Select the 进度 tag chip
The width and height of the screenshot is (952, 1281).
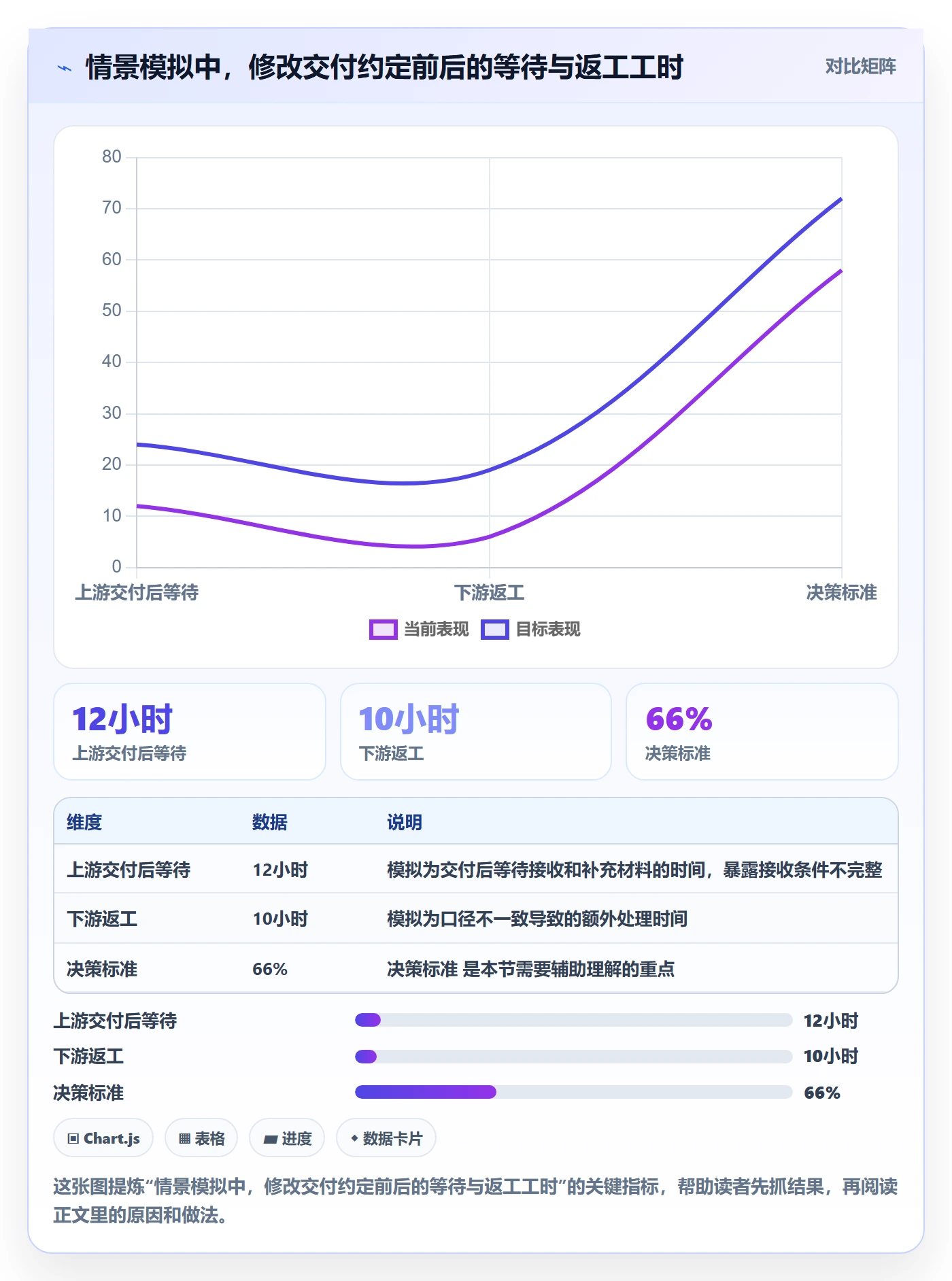[x=287, y=1138]
